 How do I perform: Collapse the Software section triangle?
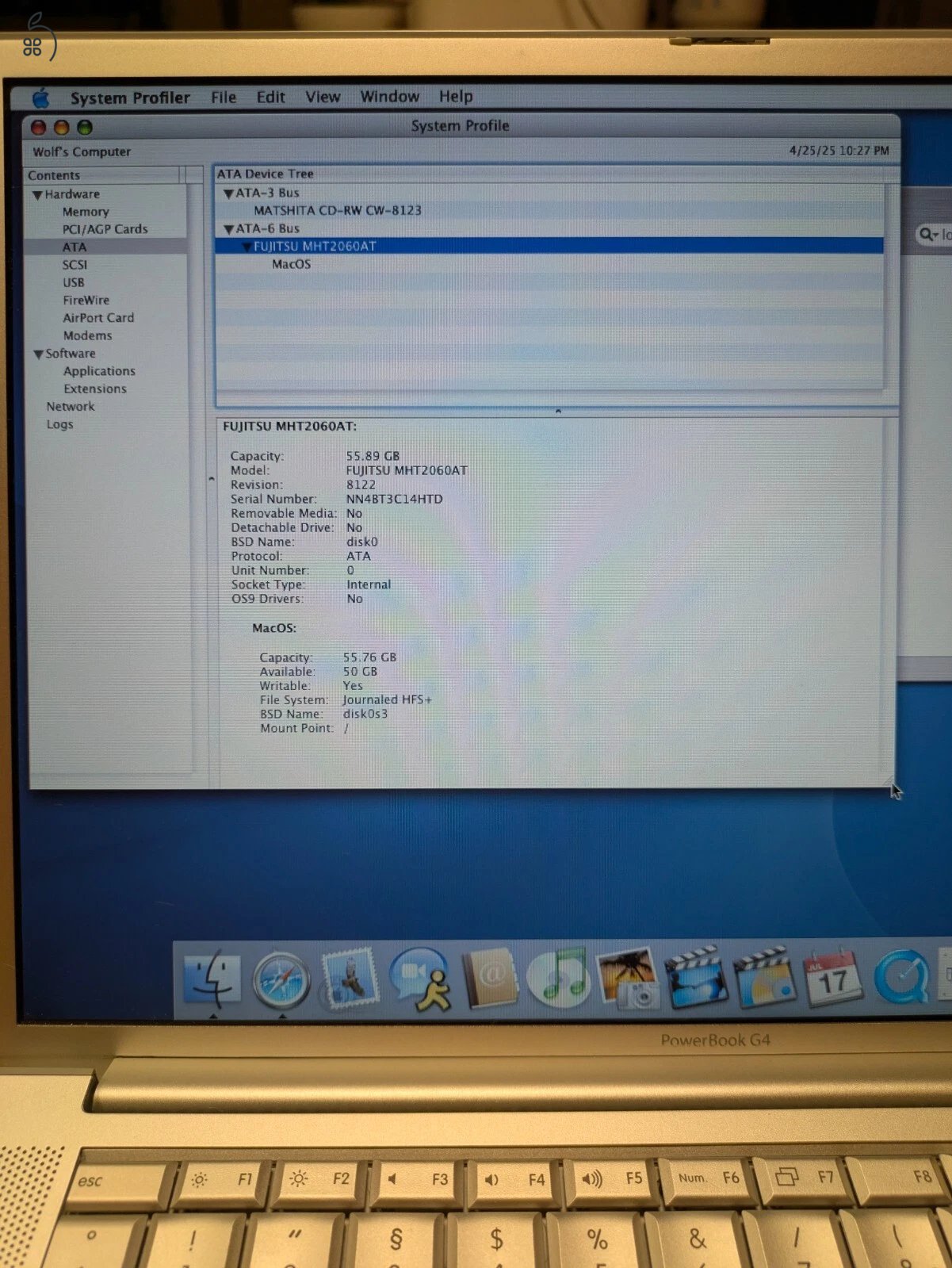pyautogui.click(x=38, y=354)
